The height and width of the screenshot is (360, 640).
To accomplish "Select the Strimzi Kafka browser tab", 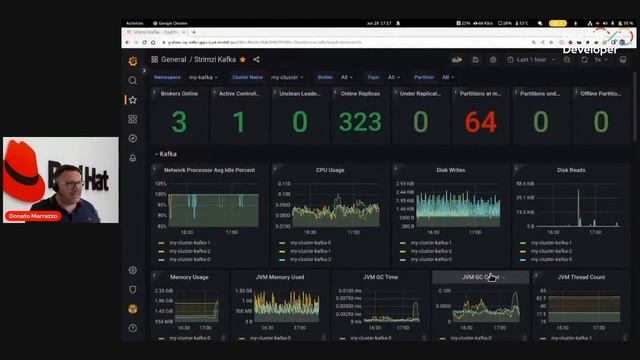I will click(156, 32).
